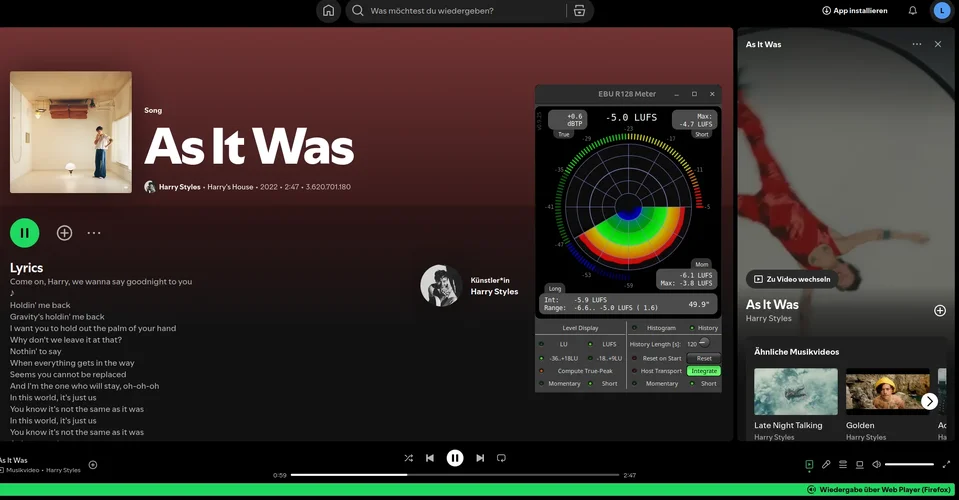
Task: Show next similar music videos with arrow
Action: point(929,401)
